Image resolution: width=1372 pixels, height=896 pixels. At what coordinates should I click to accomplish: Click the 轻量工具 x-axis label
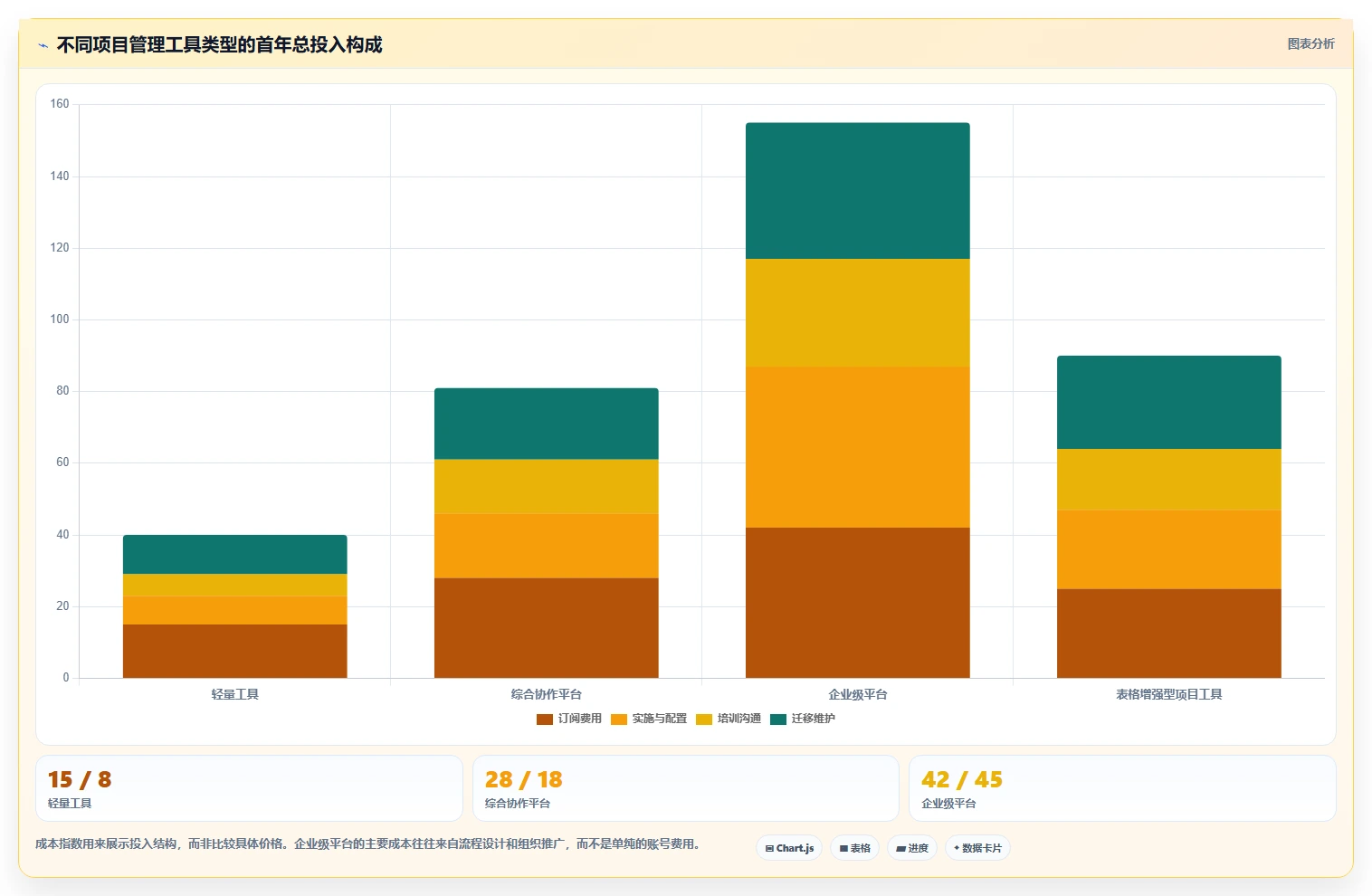pyautogui.click(x=235, y=694)
